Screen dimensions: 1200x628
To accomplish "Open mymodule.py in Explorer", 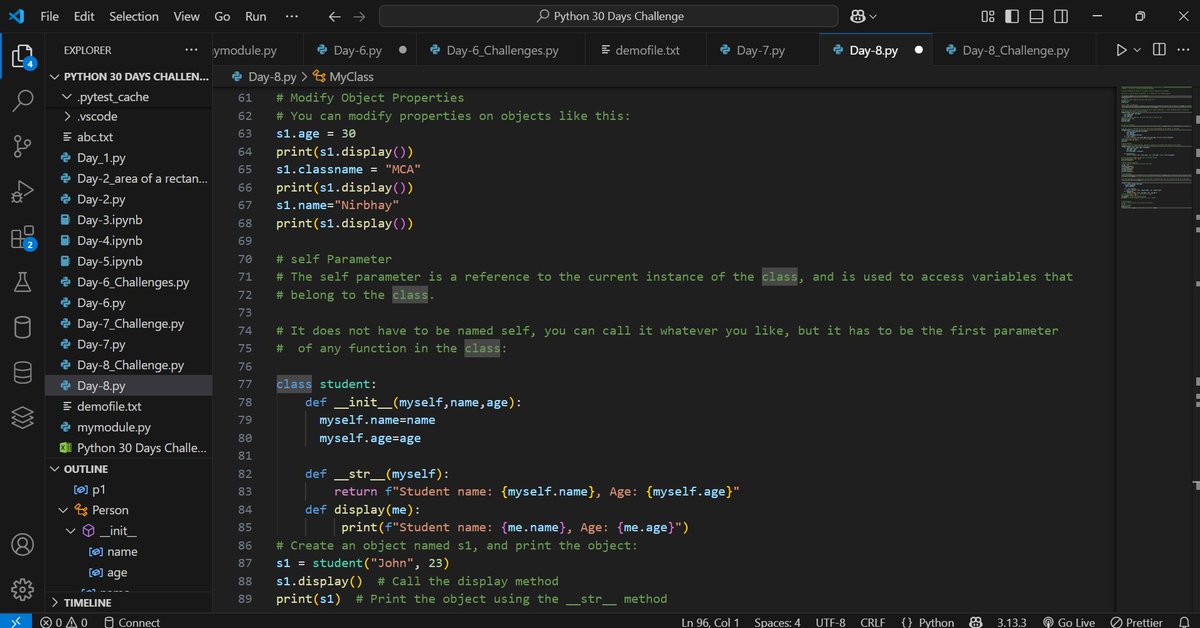I will click(128, 427).
